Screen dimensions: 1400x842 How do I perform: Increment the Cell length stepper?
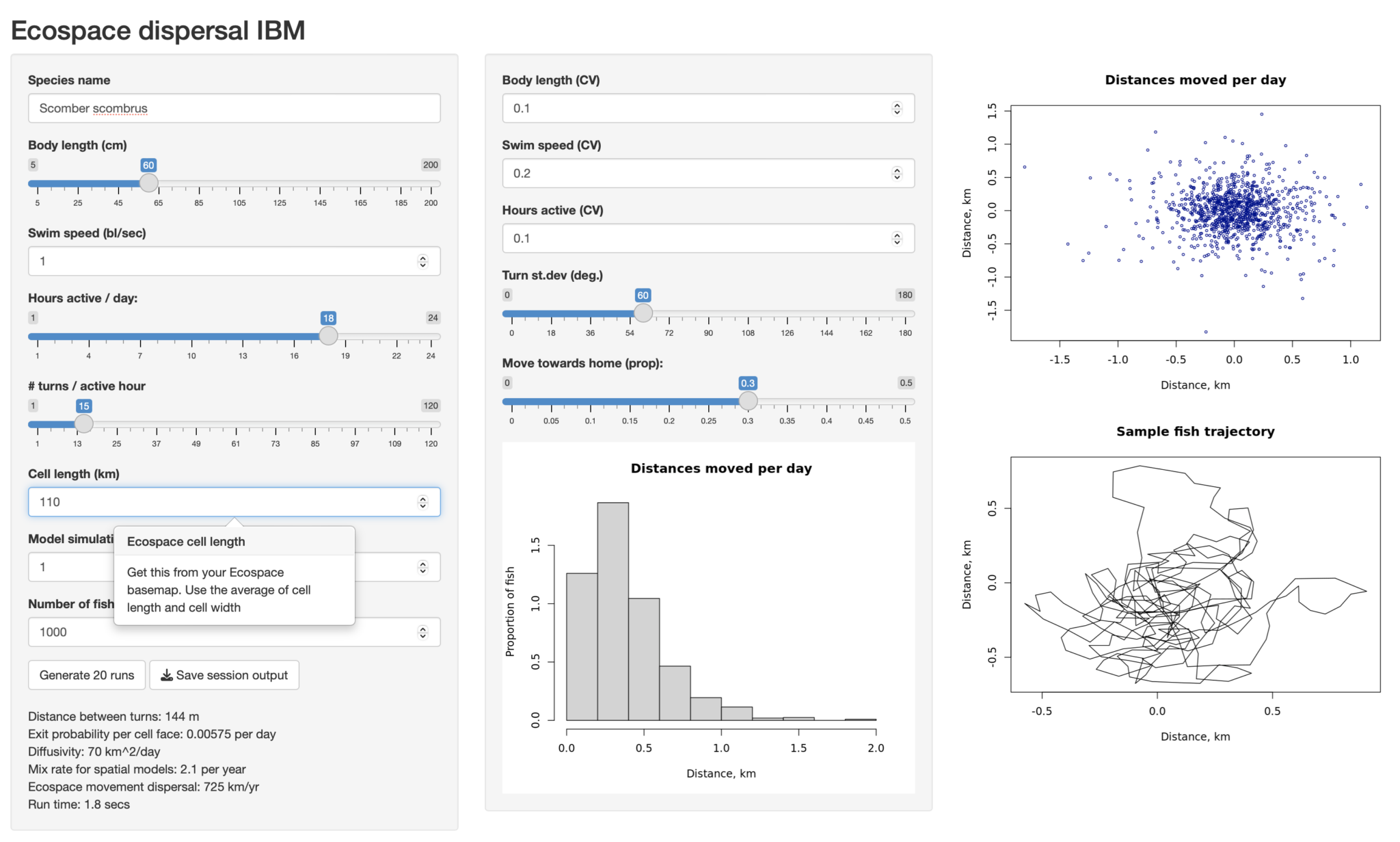pos(422,498)
